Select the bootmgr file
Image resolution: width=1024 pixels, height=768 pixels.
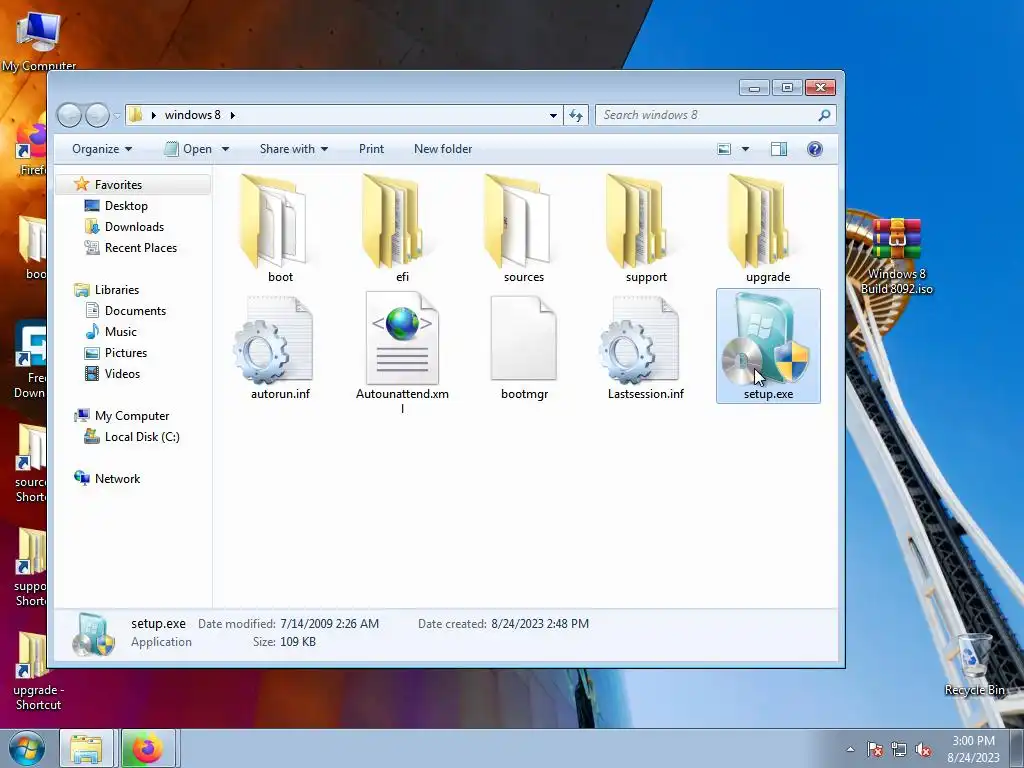(x=524, y=346)
